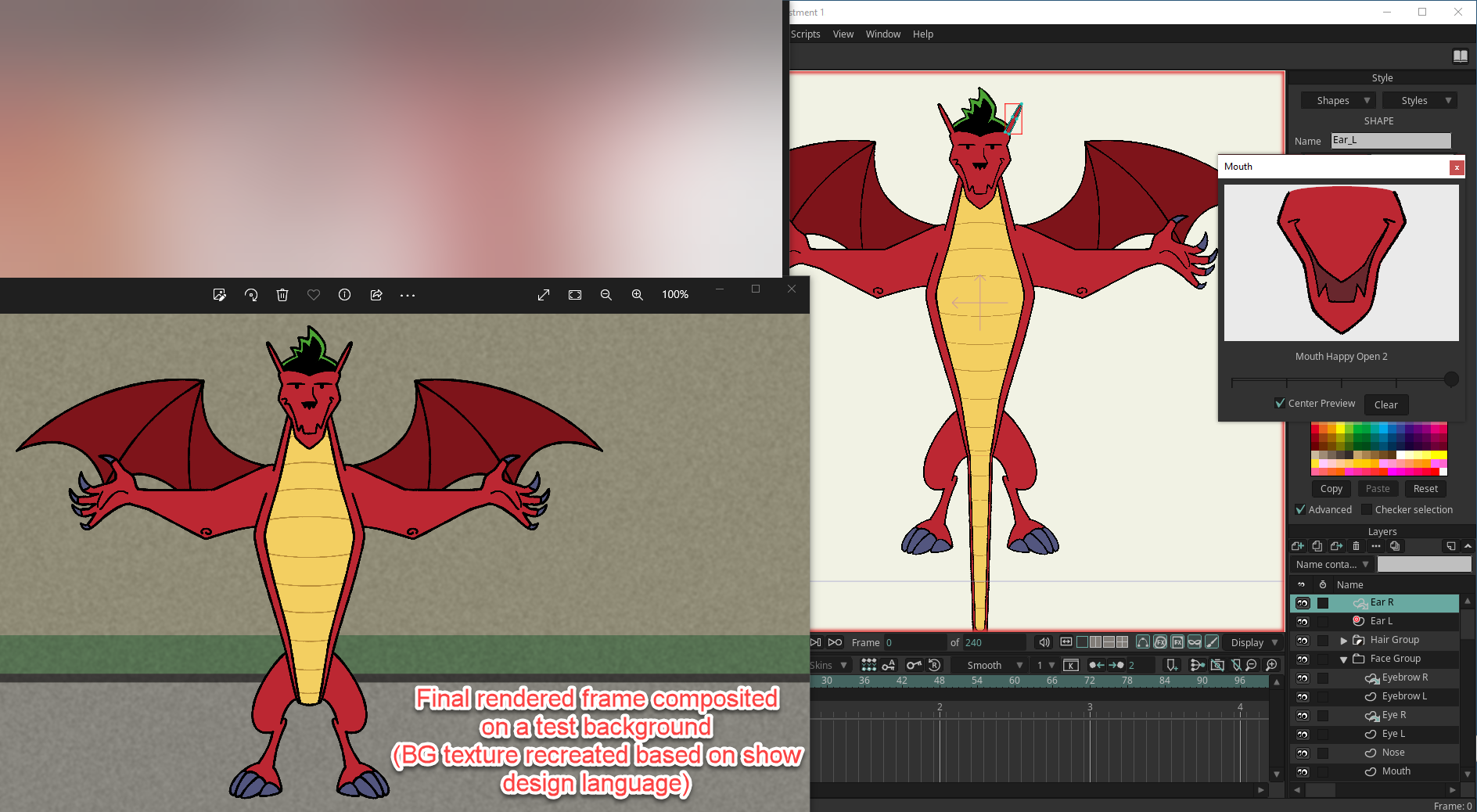Click the Mouth dialog slider handle
The width and height of the screenshot is (1477, 812).
tap(1451, 379)
